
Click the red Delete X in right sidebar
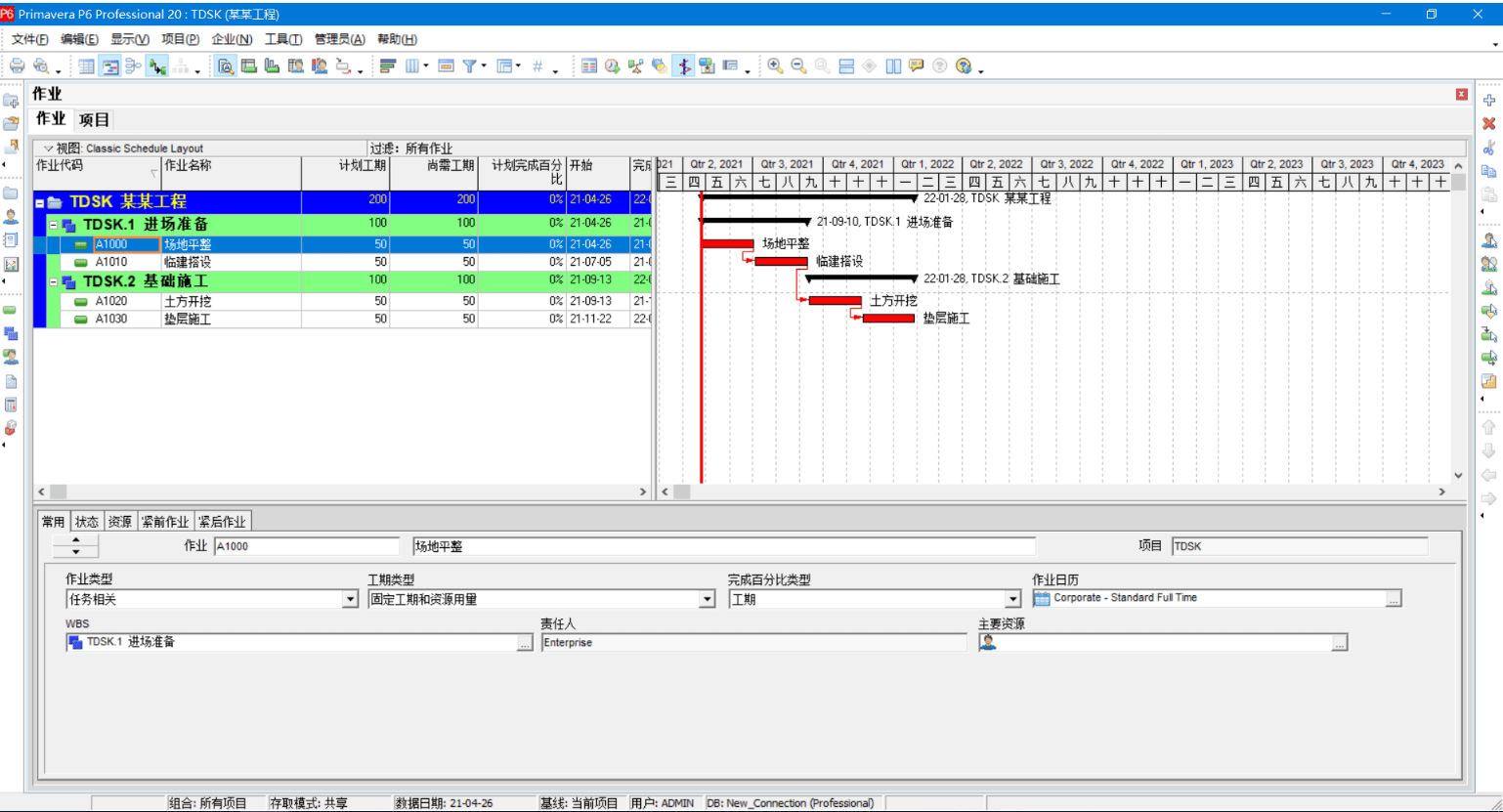tap(1488, 124)
